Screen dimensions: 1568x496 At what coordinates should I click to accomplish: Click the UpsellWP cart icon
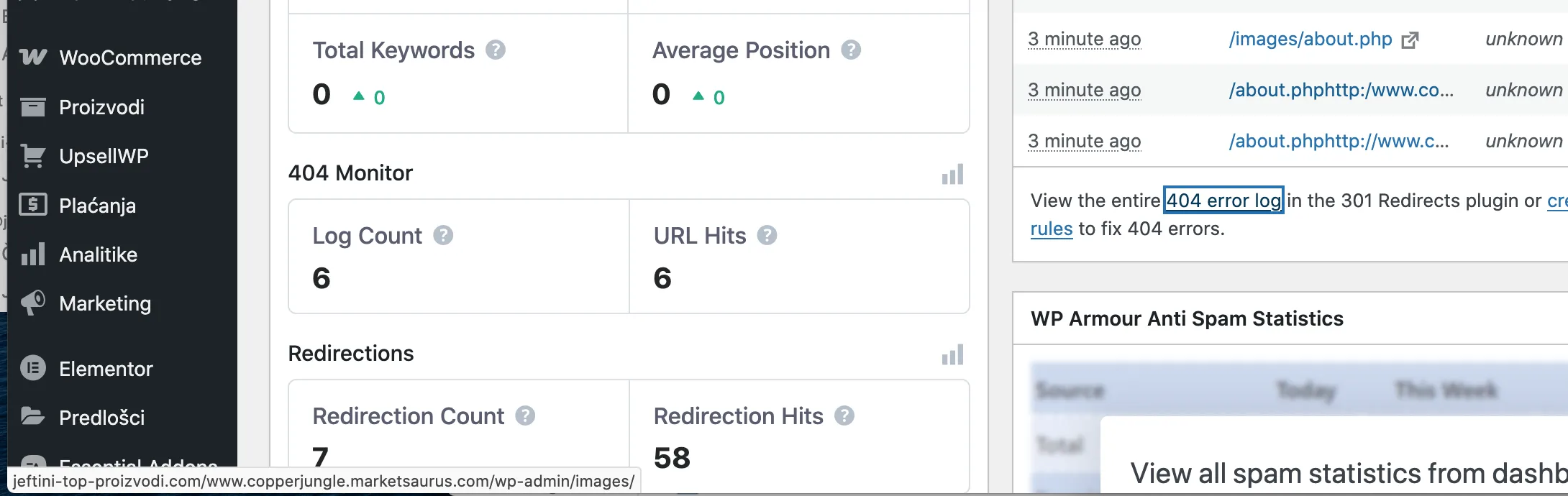(33, 156)
